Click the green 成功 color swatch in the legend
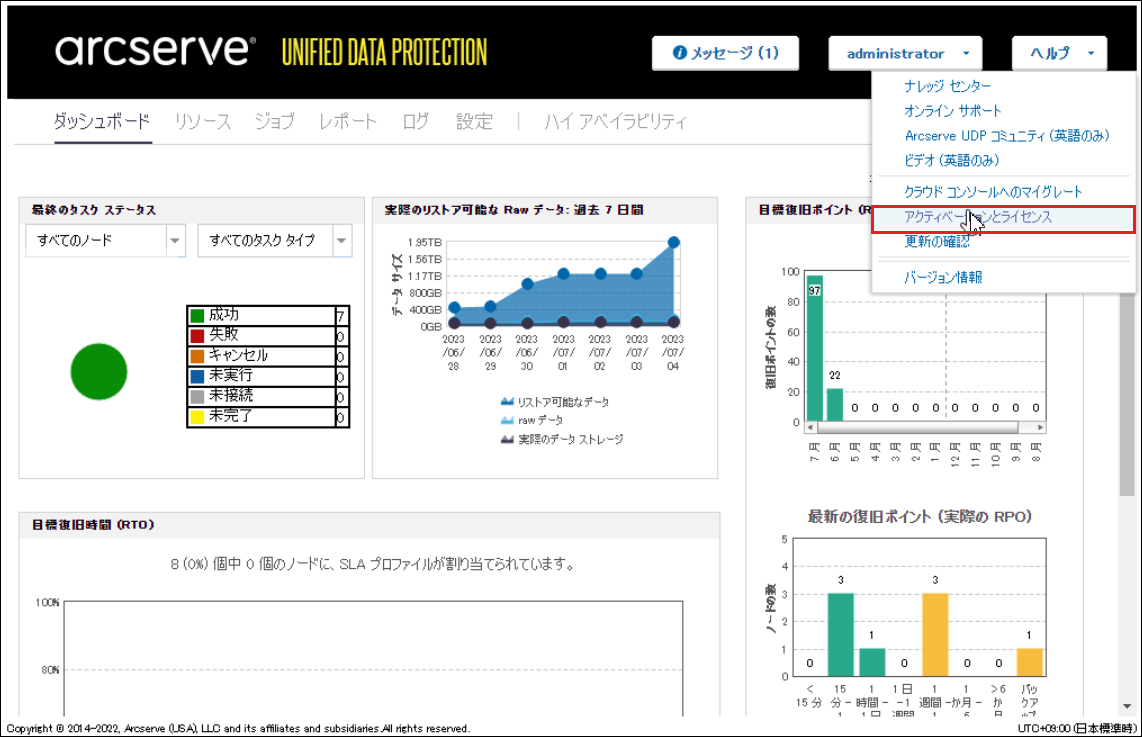Image resolution: width=1142 pixels, height=737 pixels. tap(197, 316)
